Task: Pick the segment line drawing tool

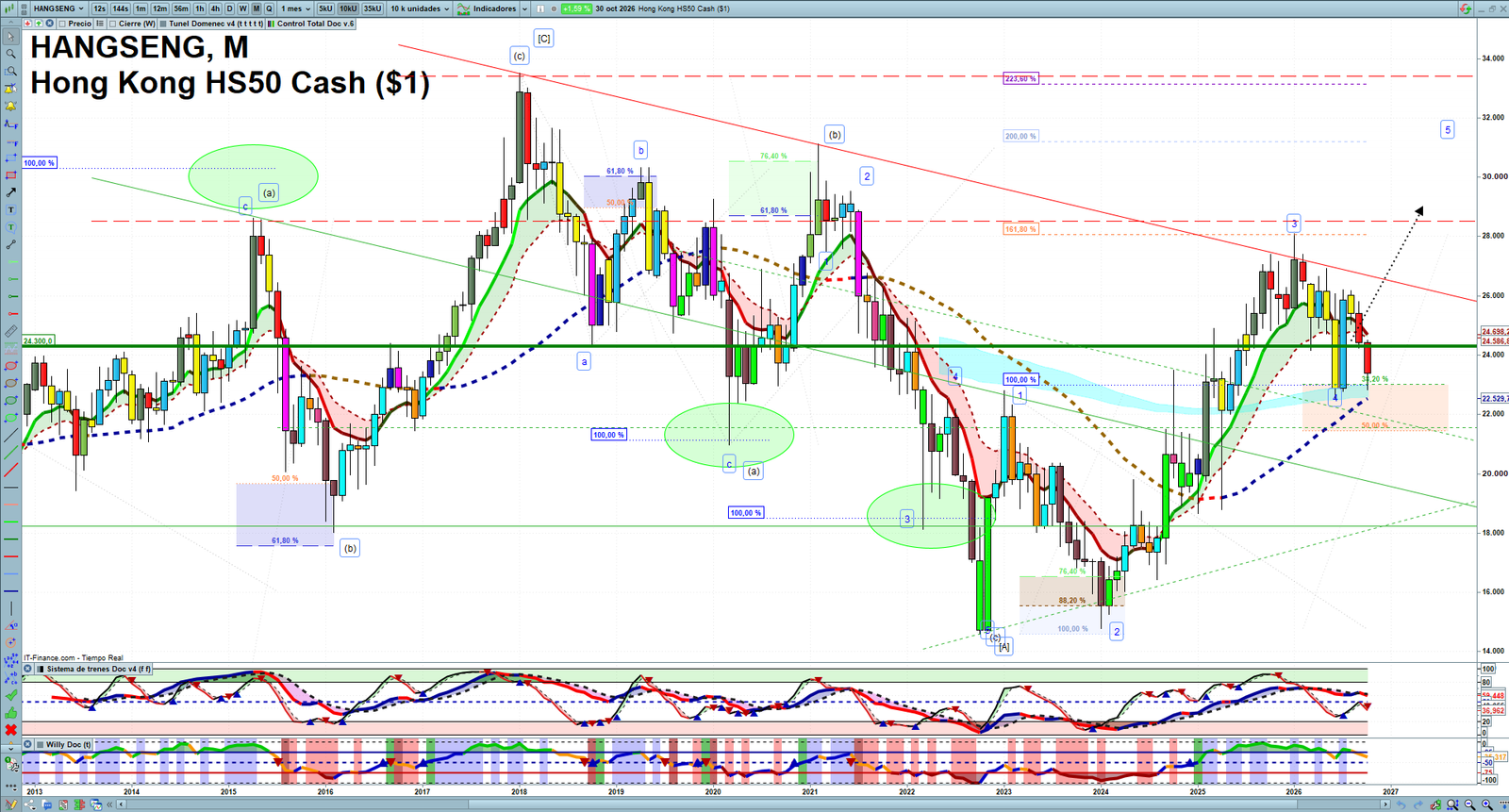Action: tap(10, 244)
